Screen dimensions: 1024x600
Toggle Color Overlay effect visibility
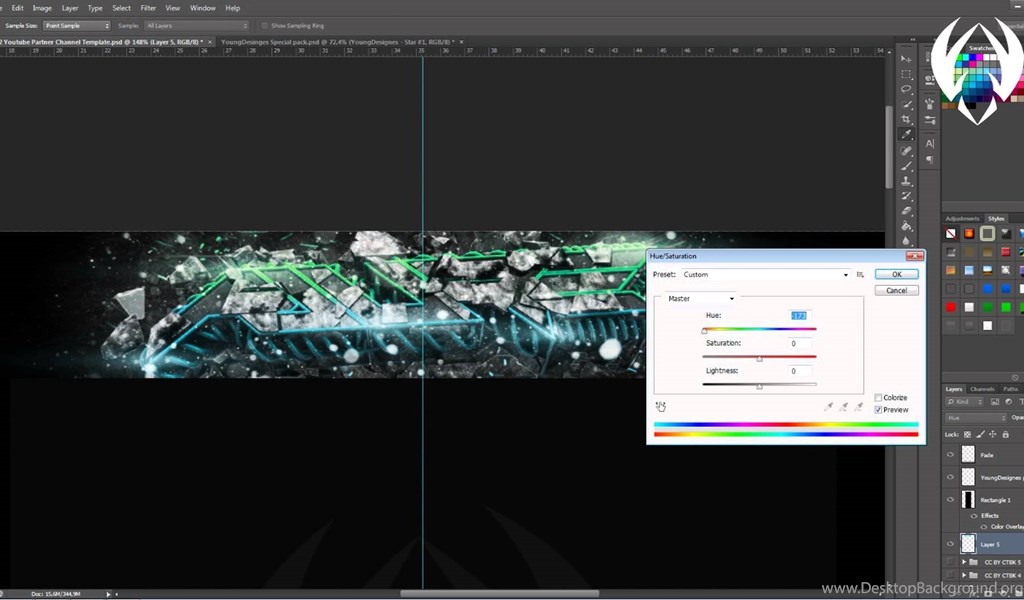pyautogui.click(x=984, y=527)
